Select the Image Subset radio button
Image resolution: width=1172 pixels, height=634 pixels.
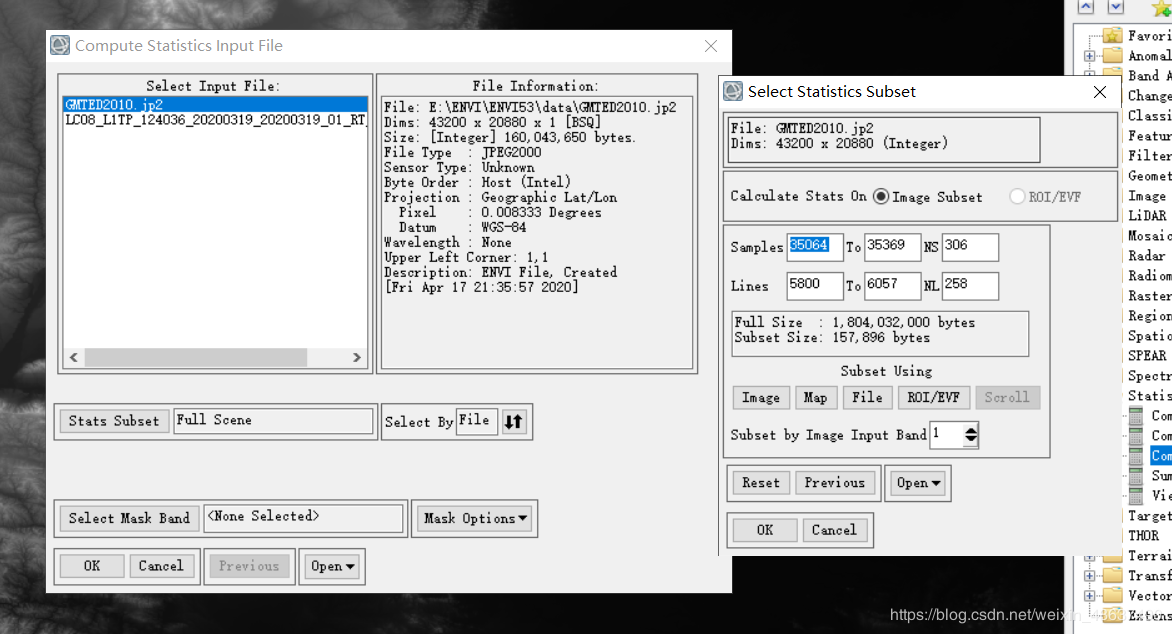click(x=881, y=197)
